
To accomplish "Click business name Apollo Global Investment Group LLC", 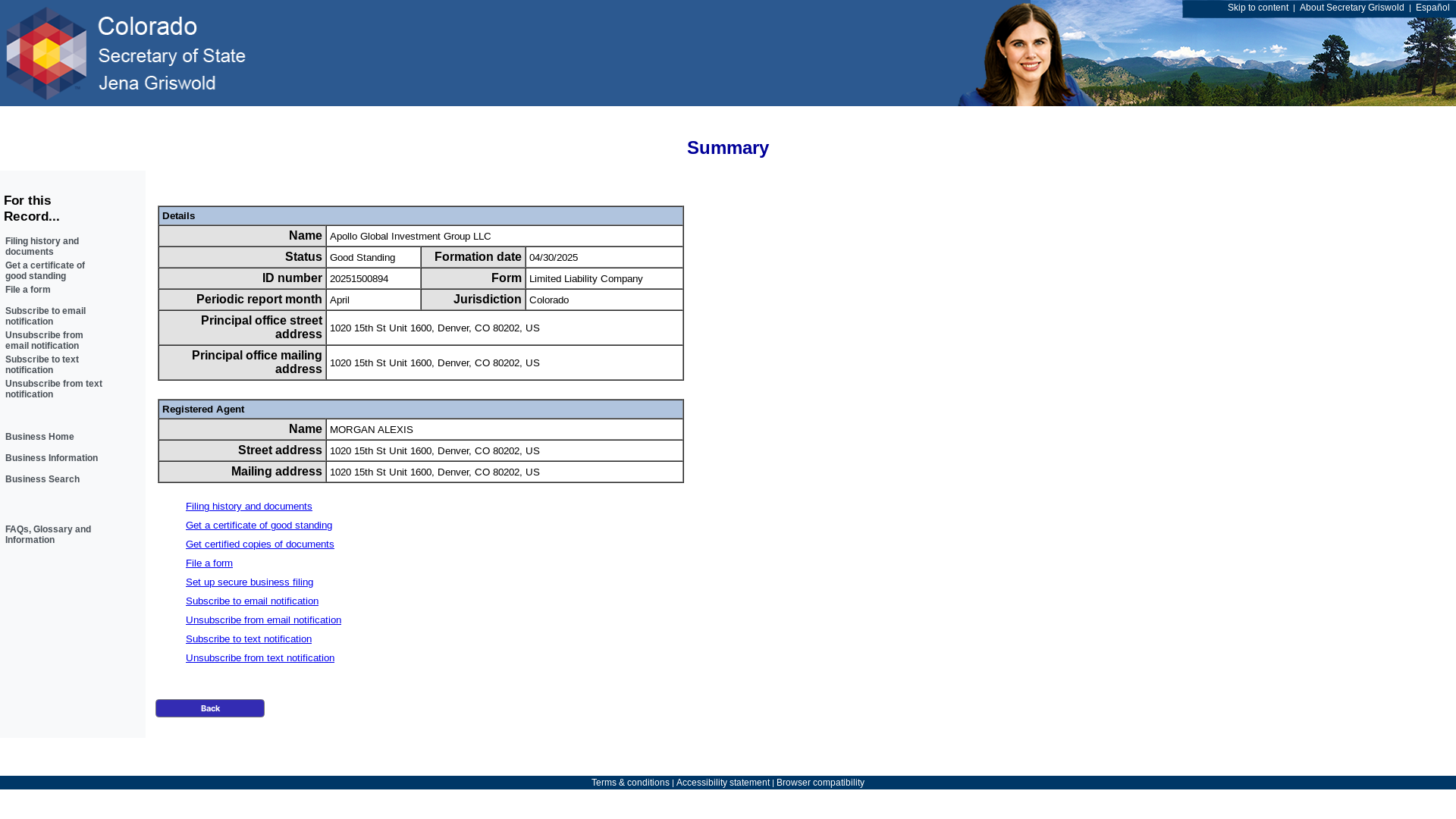I will tap(410, 237).
